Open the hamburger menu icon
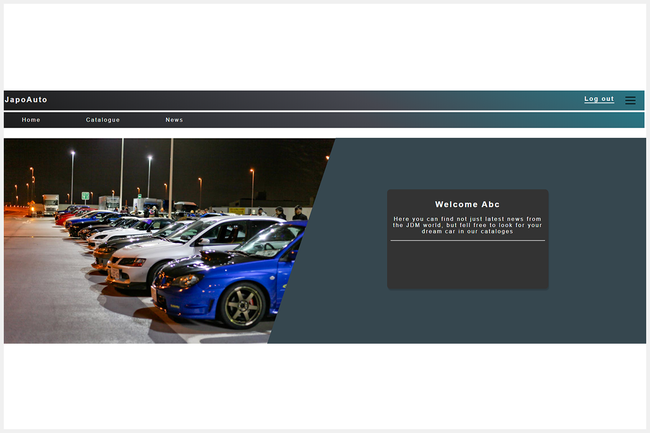The height and width of the screenshot is (433, 650). tap(630, 100)
